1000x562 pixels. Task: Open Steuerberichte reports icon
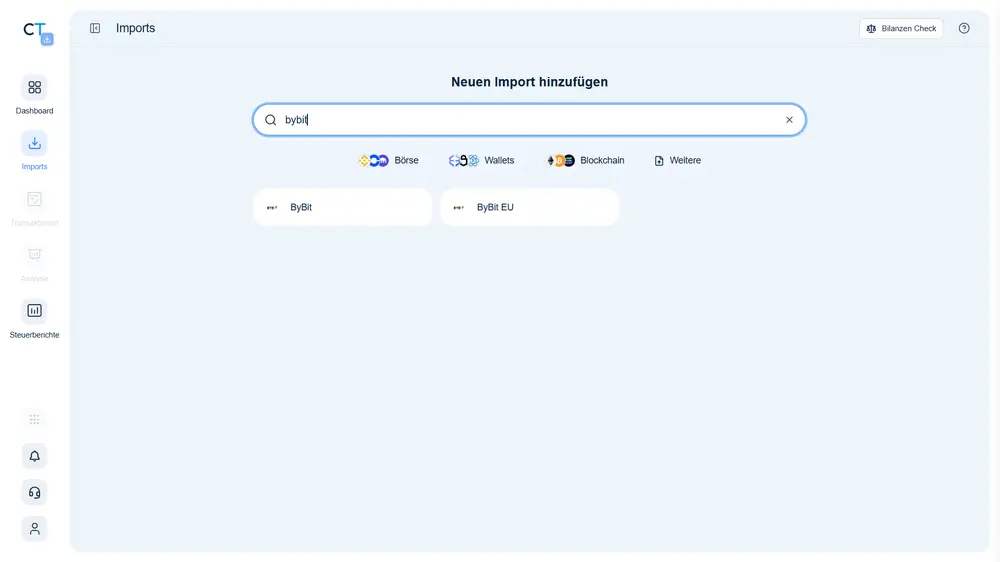tap(34, 311)
